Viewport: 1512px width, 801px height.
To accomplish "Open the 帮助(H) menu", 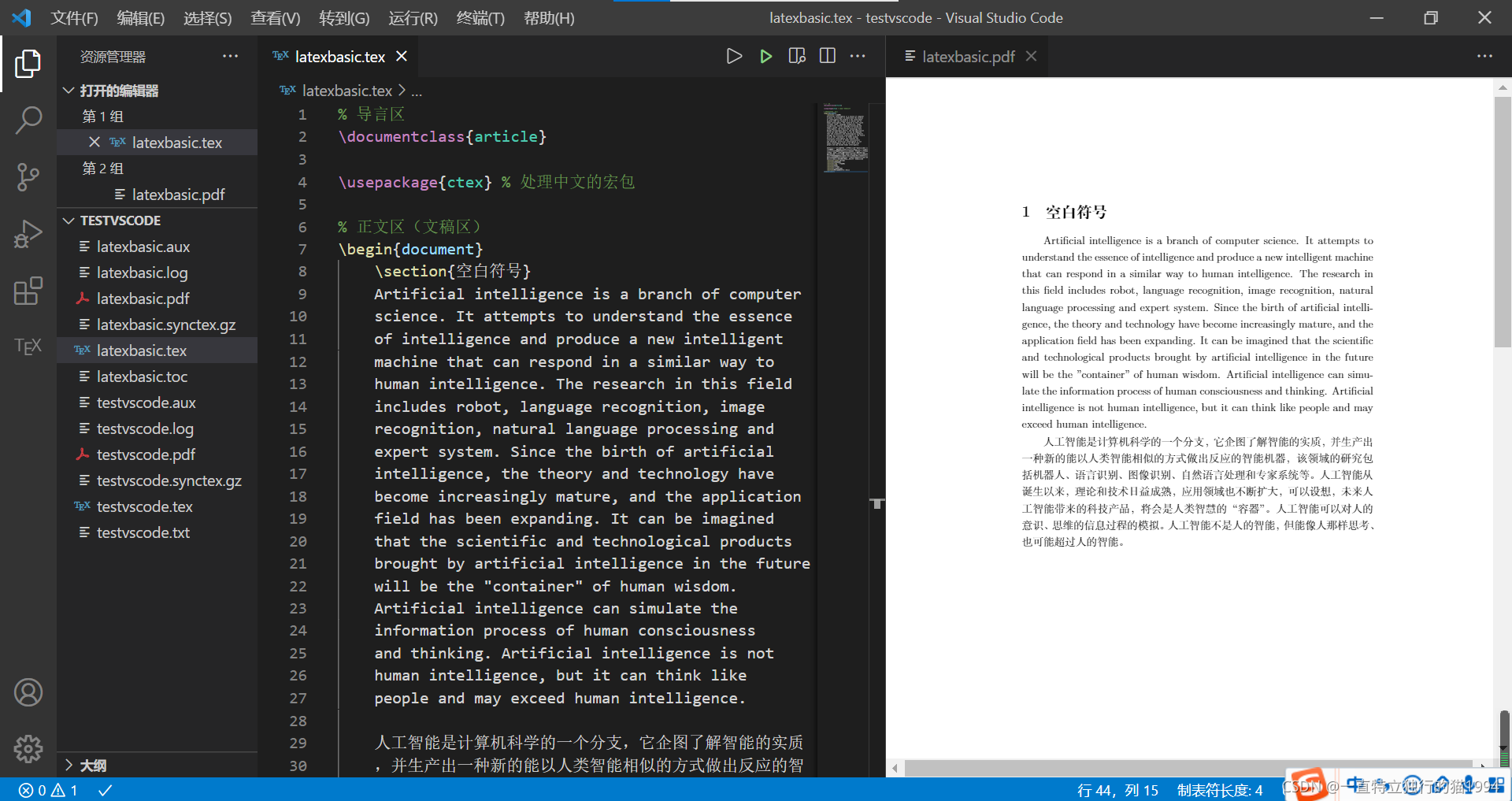I will (549, 17).
